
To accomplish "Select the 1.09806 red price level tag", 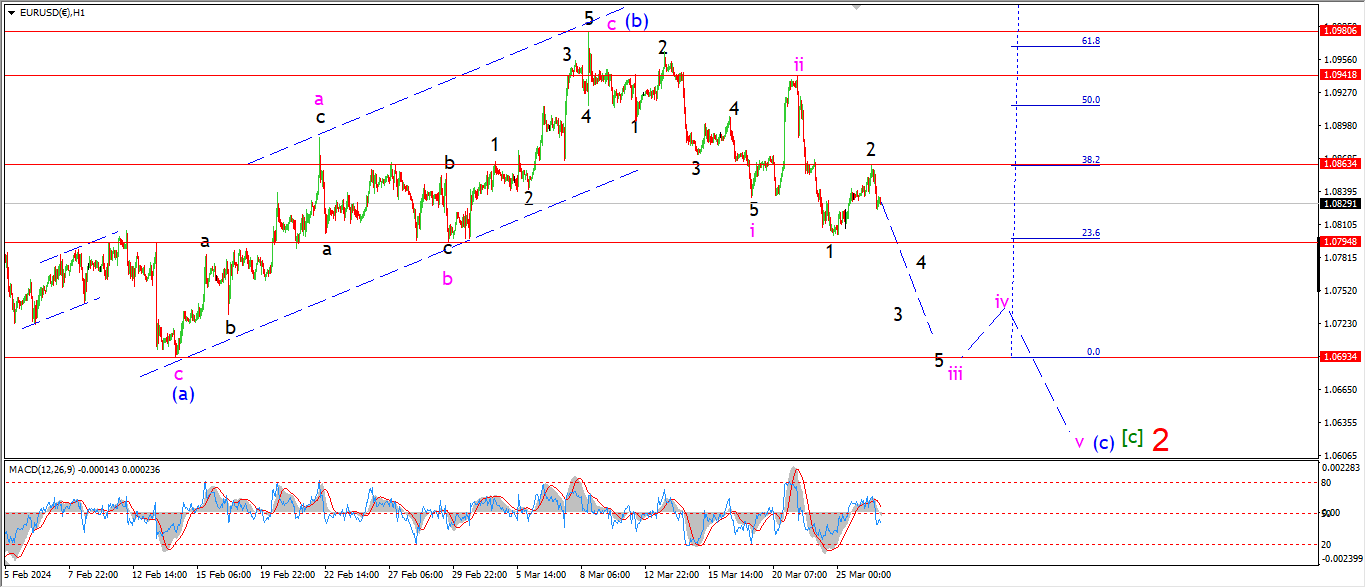I will (1341, 31).
